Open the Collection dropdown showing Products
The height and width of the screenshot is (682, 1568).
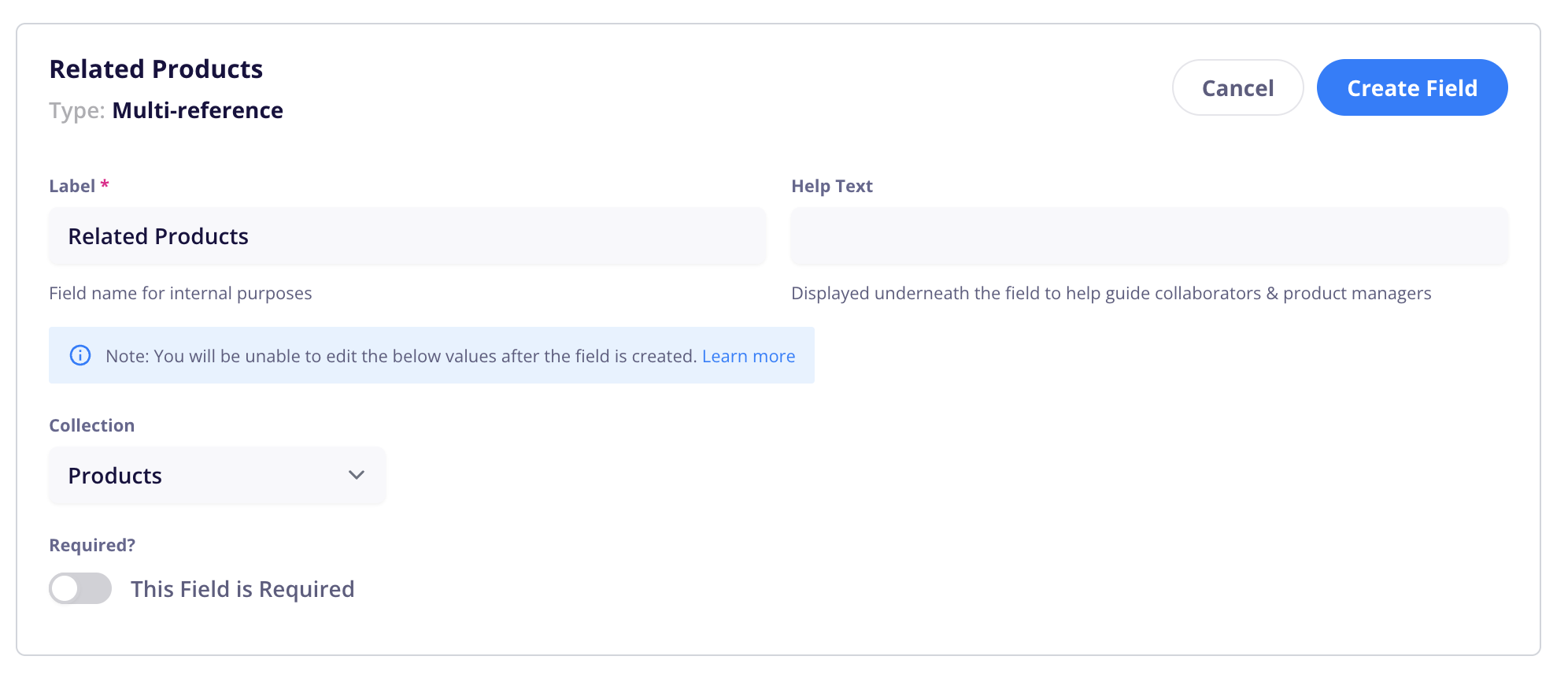coord(216,476)
